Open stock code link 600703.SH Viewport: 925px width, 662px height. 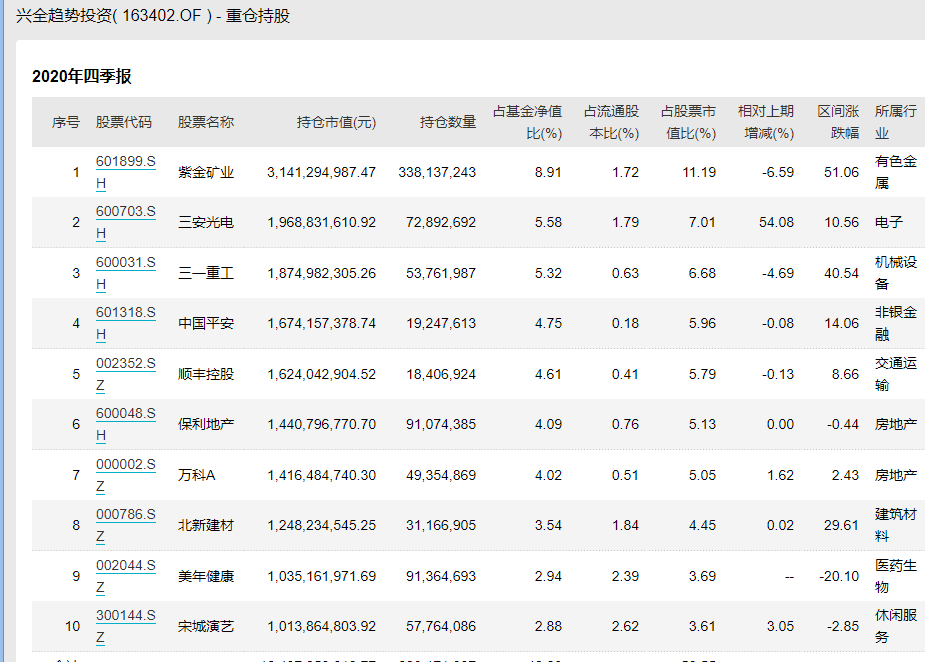(126, 222)
